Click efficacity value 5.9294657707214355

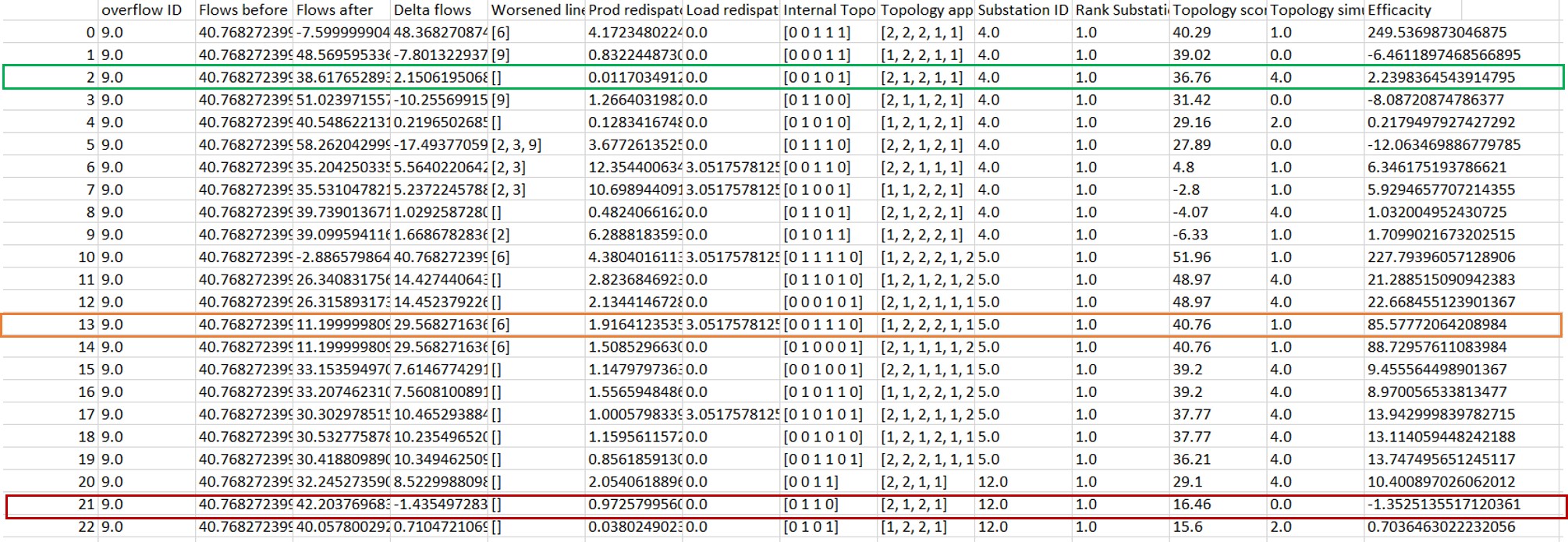click(x=1441, y=190)
